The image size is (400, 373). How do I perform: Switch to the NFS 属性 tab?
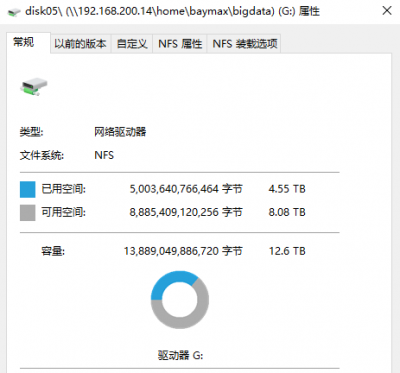click(180, 44)
